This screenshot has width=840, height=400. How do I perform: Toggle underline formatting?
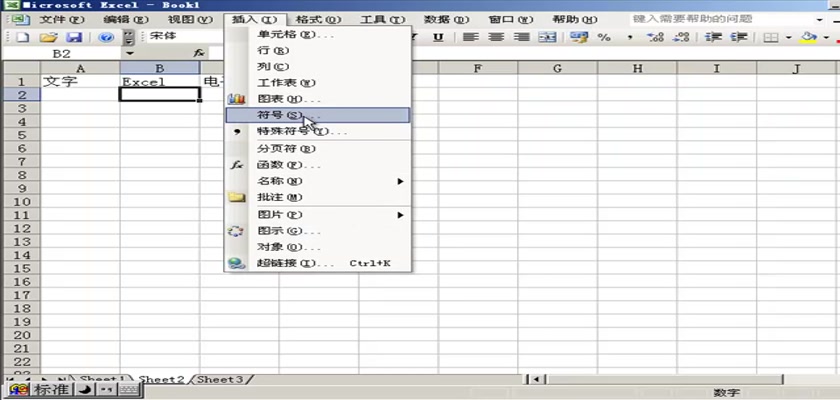tap(438, 37)
